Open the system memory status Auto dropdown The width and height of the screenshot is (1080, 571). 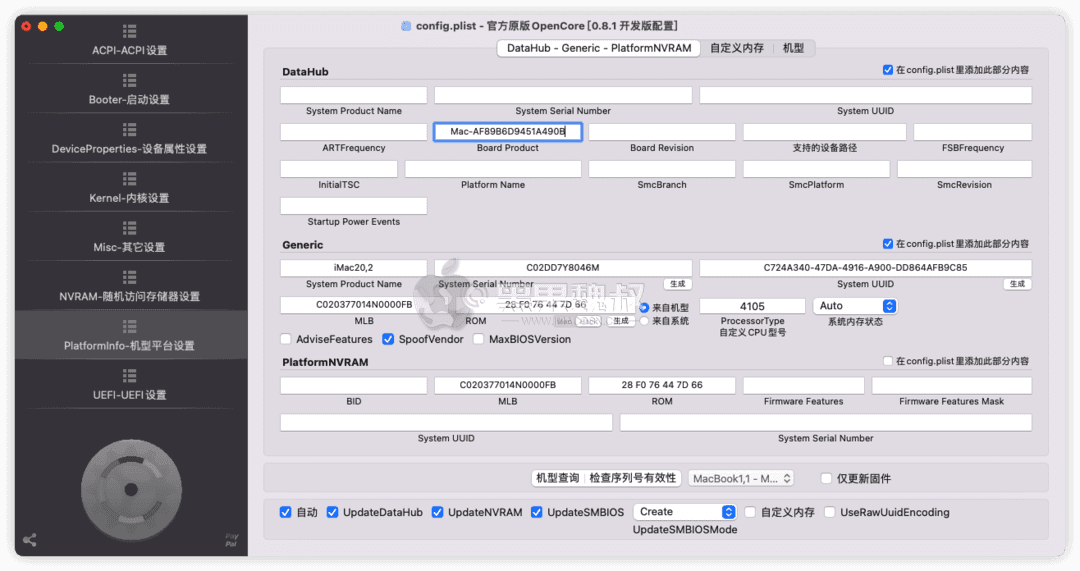[x=855, y=306]
